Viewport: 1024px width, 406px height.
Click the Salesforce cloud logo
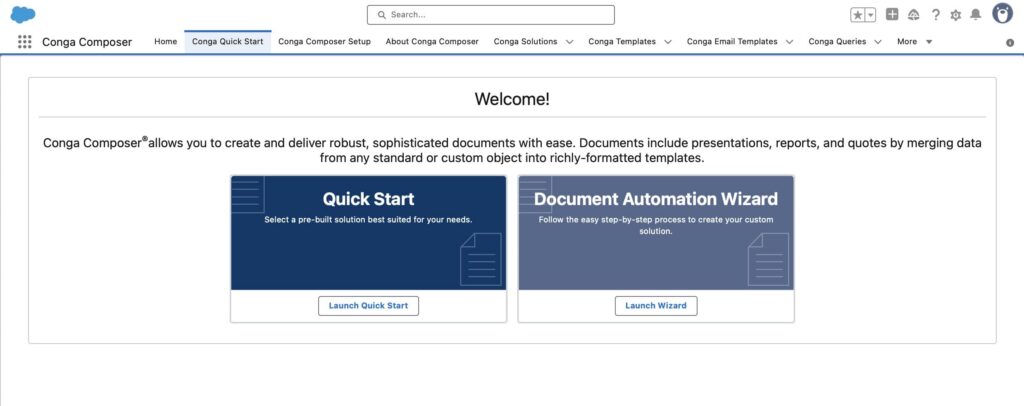click(x=23, y=14)
